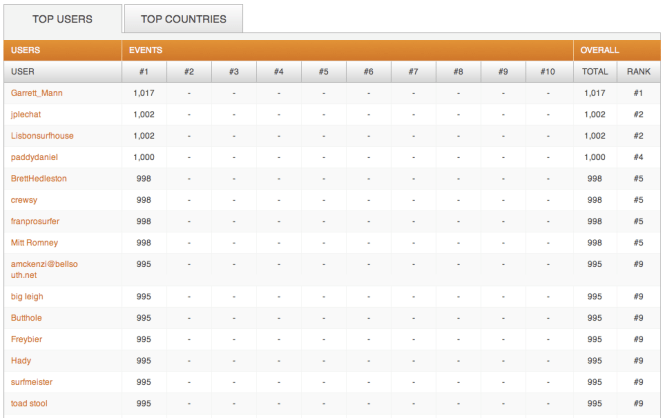Click the USER column header

23,72
